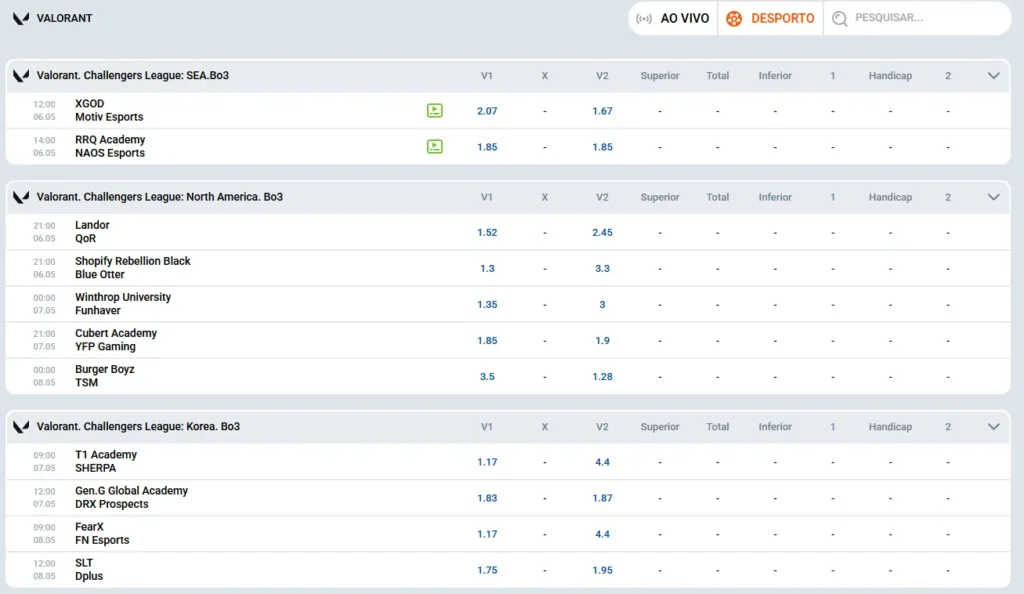Open Valorant Challengers League: SEA.Bo3 title

pyautogui.click(x=133, y=76)
